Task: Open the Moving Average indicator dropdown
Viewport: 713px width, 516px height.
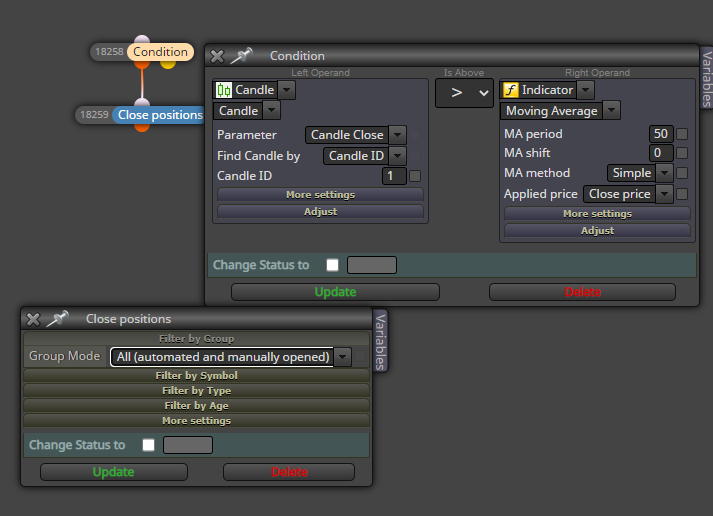Action: pos(612,110)
